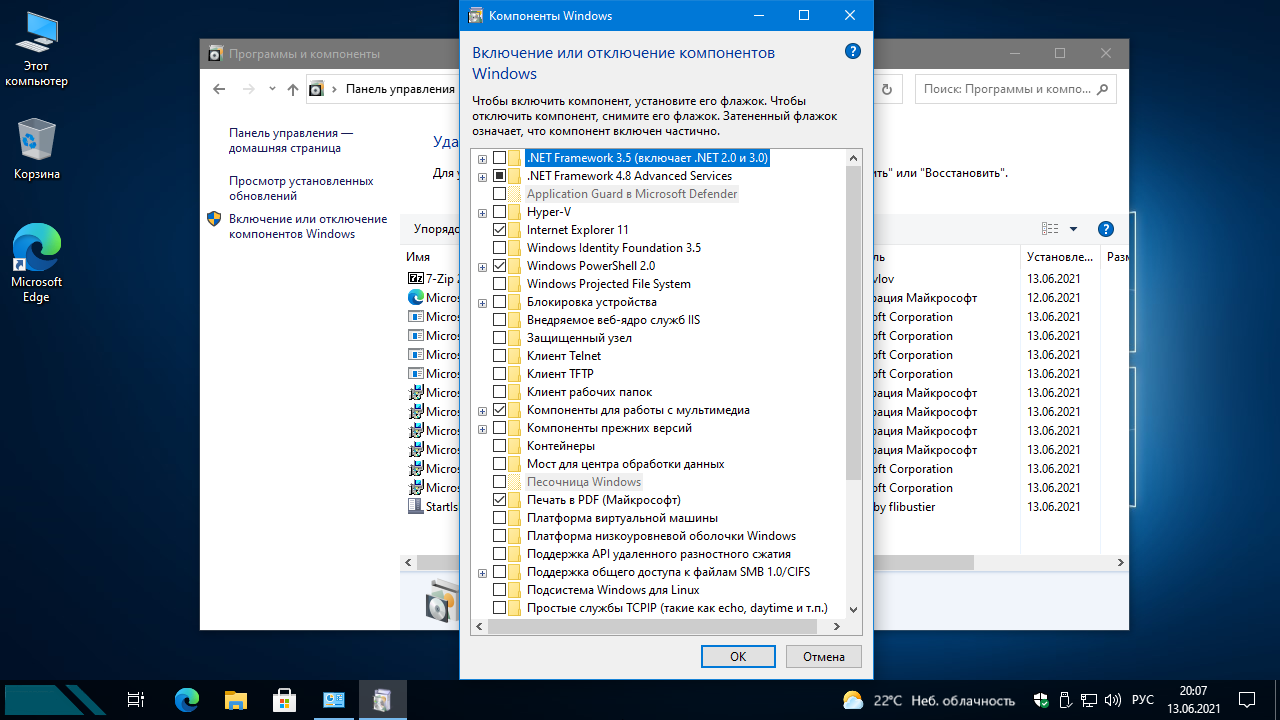Click the Task View taskbar icon

pos(136,699)
